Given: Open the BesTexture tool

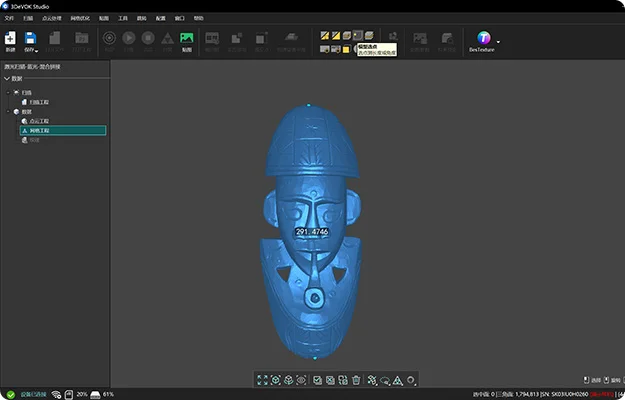Looking at the screenshot, I should (484, 39).
